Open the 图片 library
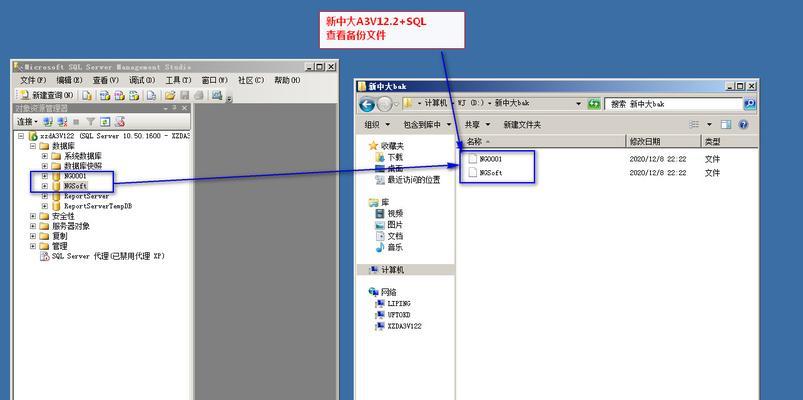Image resolution: width=803 pixels, height=400 pixels. click(x=395, y=225)
